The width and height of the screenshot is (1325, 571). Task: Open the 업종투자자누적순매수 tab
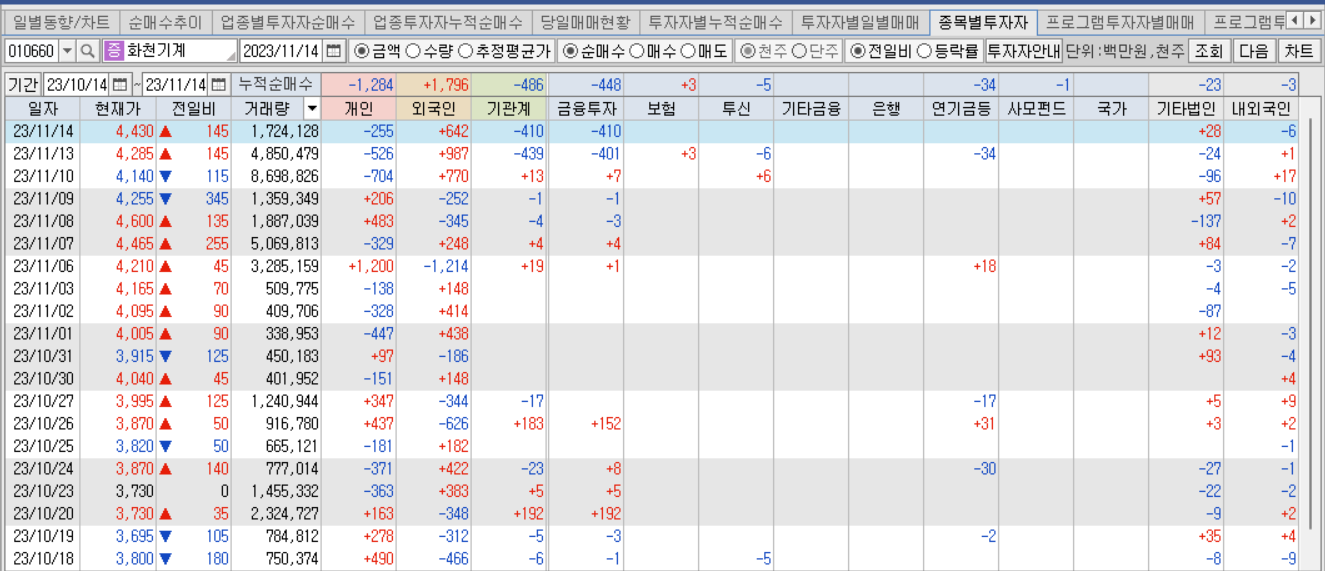[447, 21]
